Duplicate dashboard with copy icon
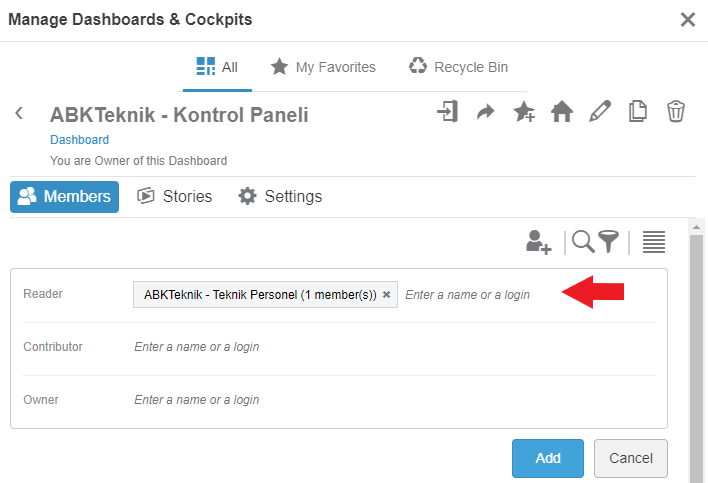 coord(638,112)
